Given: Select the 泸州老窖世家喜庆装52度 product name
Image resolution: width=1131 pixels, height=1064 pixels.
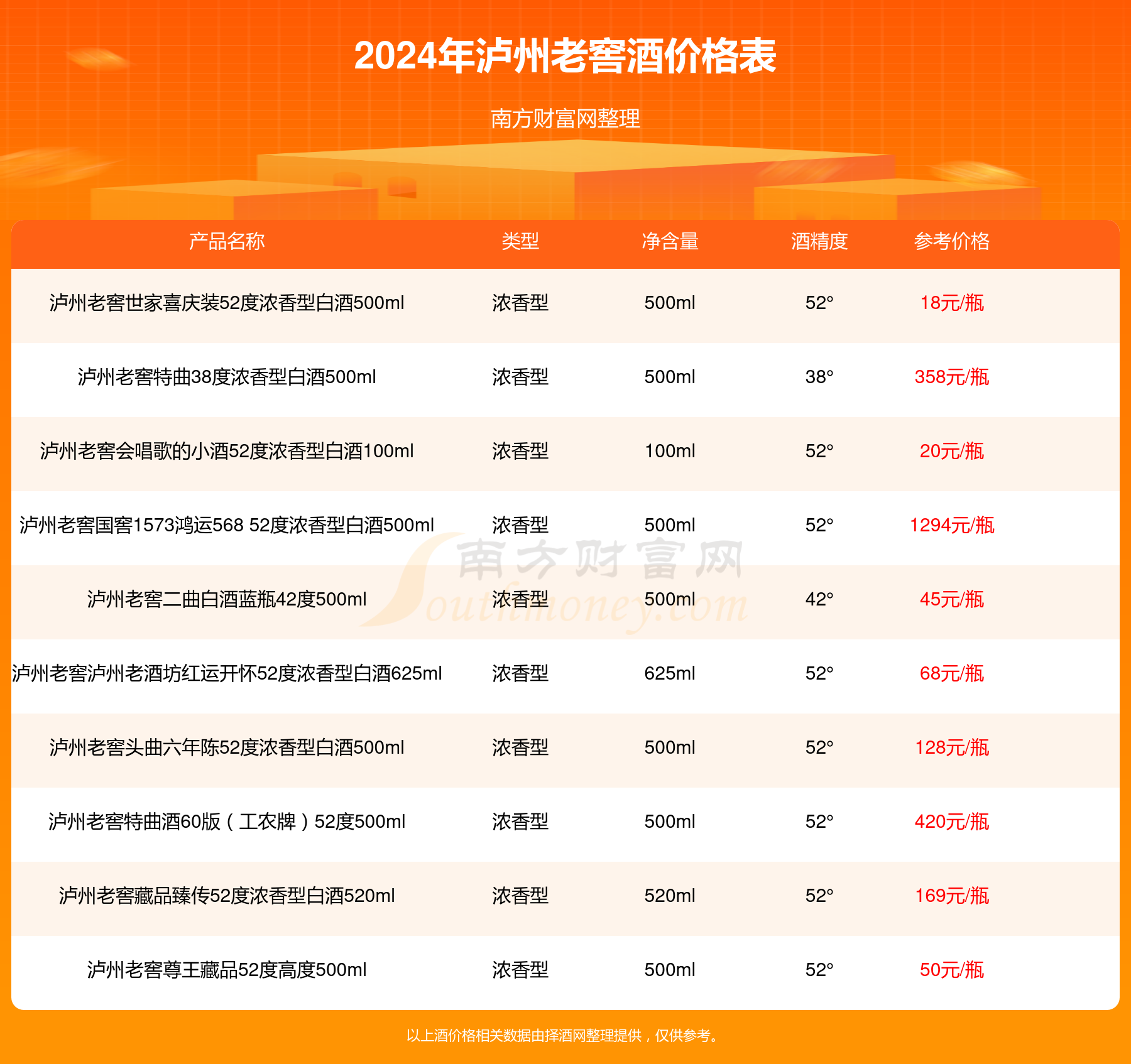Looking at the screenshot, I should [x=227, y=303].
